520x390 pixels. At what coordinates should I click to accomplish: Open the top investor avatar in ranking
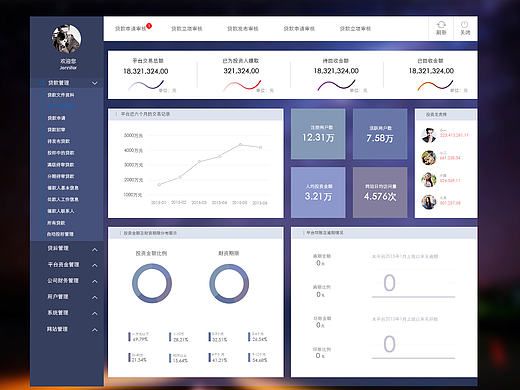click(429, 135)
